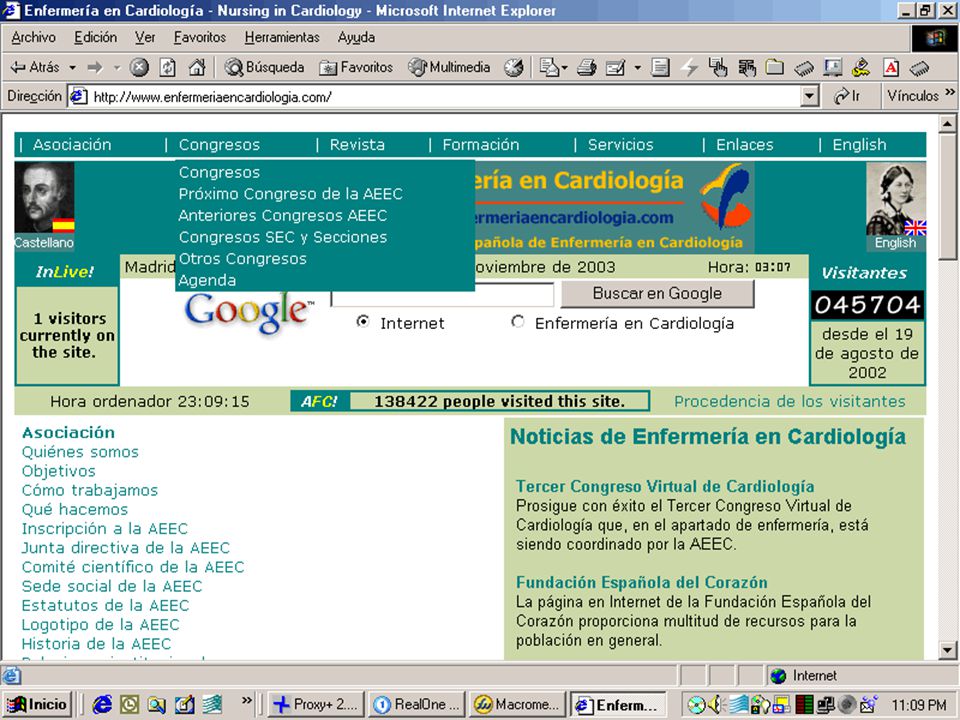Select Anteriores Congresos AEEC menu entry

(x=283, y=216)
